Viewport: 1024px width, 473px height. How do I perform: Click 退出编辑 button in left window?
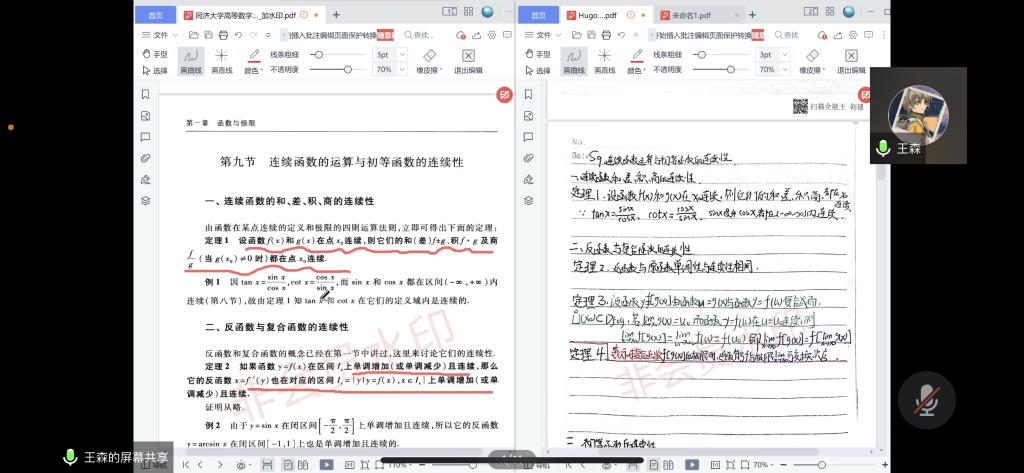pos(468,60)
